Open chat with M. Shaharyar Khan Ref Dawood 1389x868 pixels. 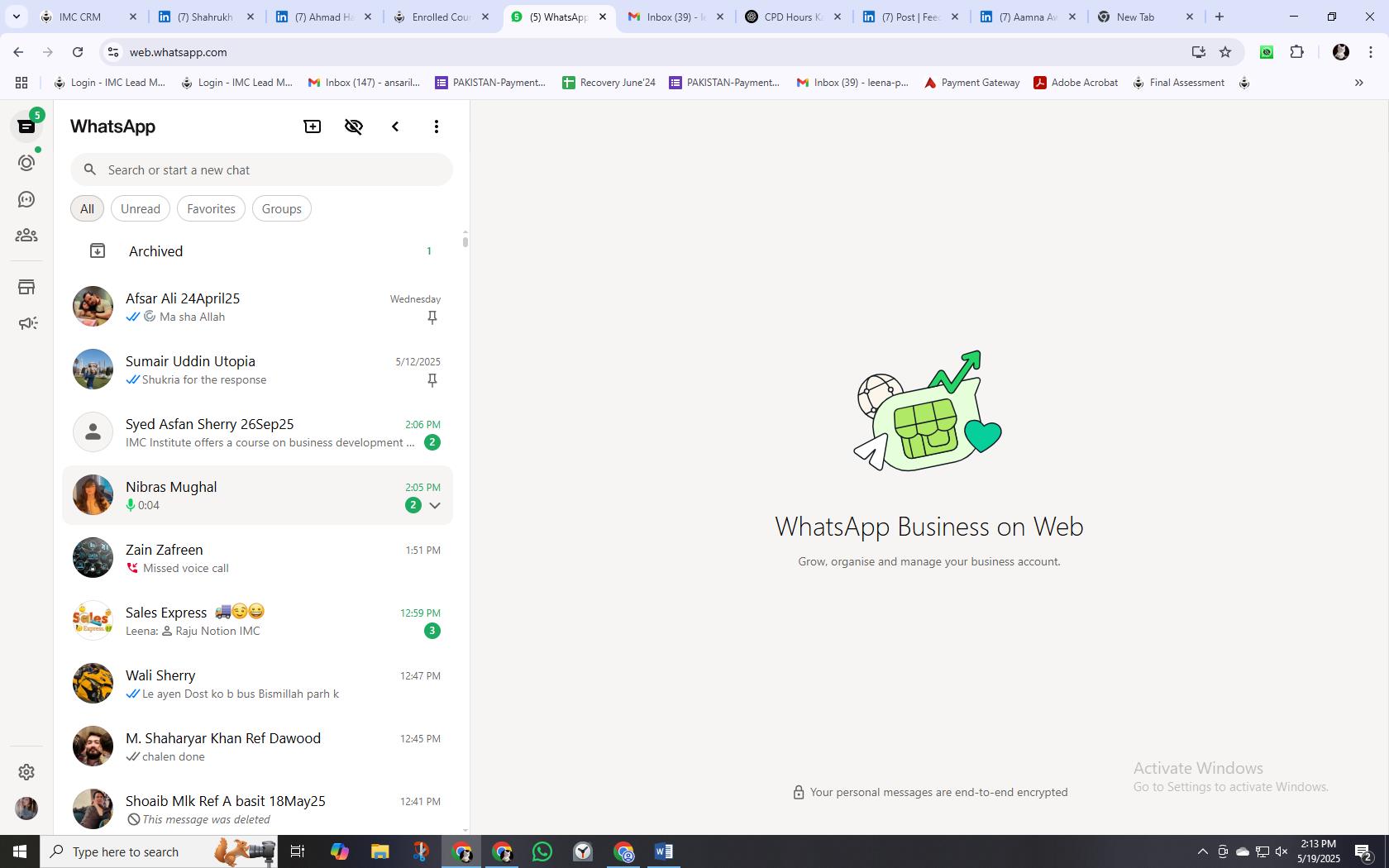click(x=258, y=746)
